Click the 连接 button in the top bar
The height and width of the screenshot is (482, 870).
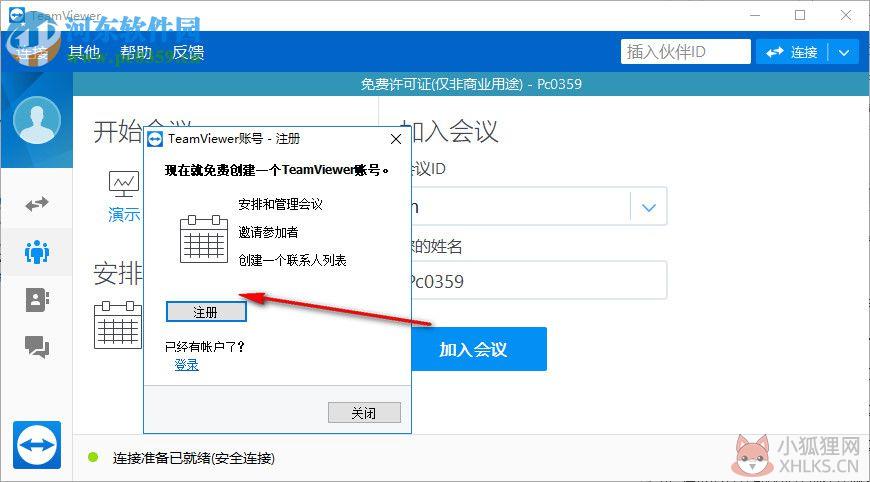(792, 52)
